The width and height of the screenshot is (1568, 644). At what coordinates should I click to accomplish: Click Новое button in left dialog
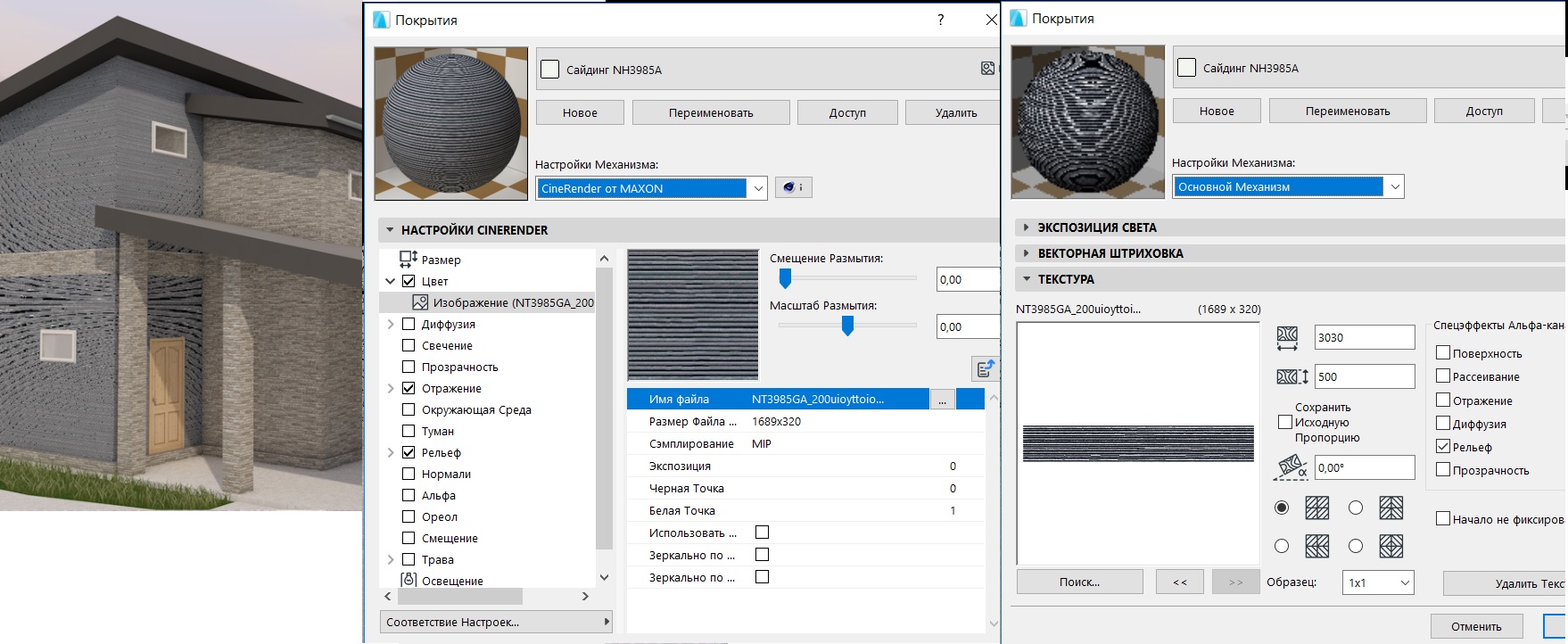click(x=580, y=112)
